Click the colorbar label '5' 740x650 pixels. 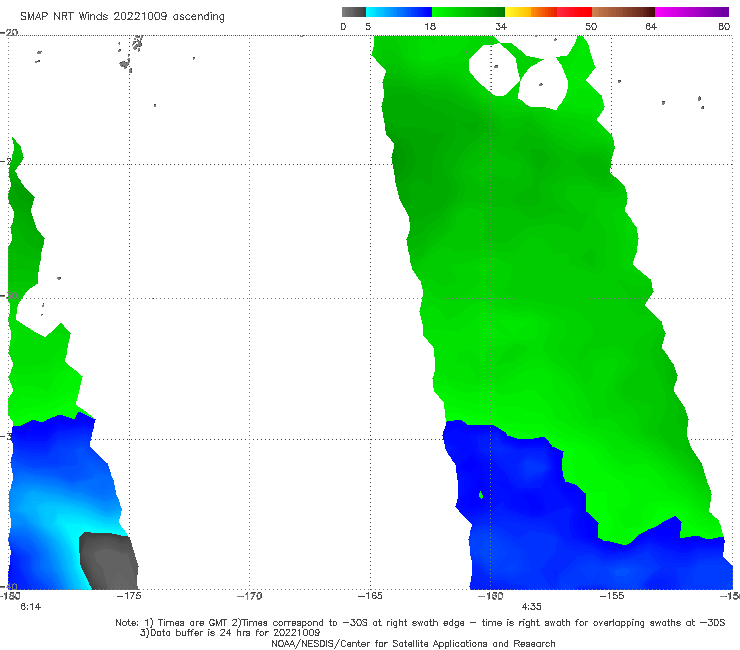pos(368,27)
